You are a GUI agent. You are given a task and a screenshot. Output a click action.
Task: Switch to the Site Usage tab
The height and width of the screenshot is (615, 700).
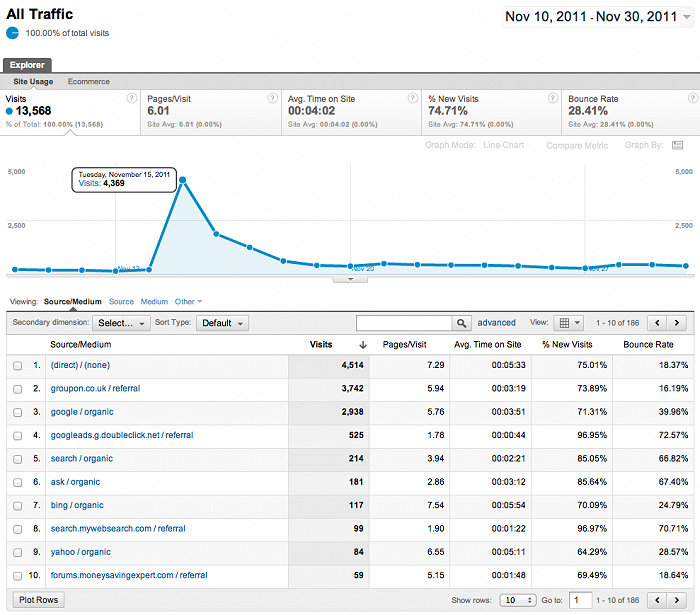(x=33, y=82)
